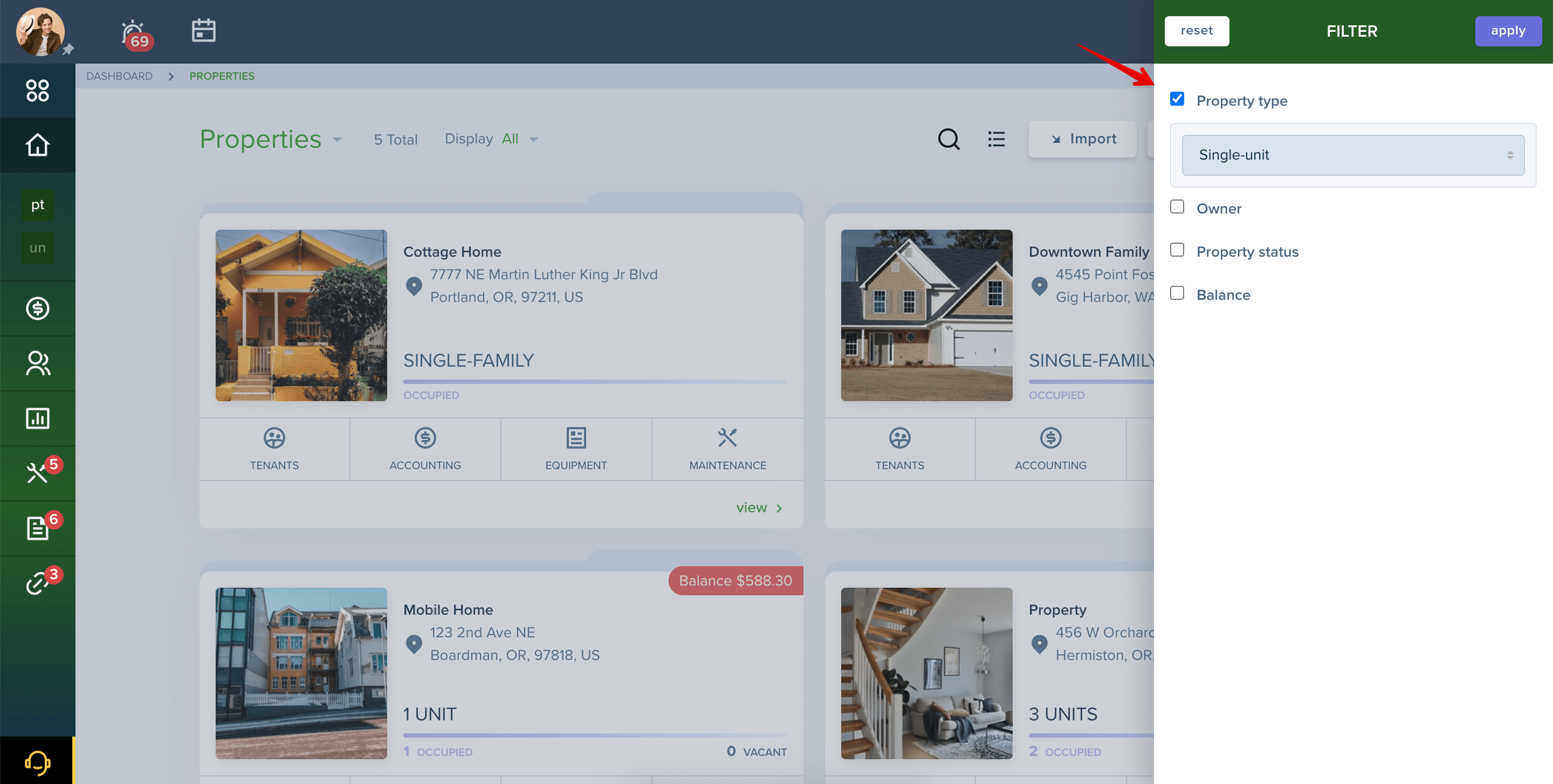Click the reset filter button
1553x784 pixels.
pyautogui.click(x=1196, y=31)
